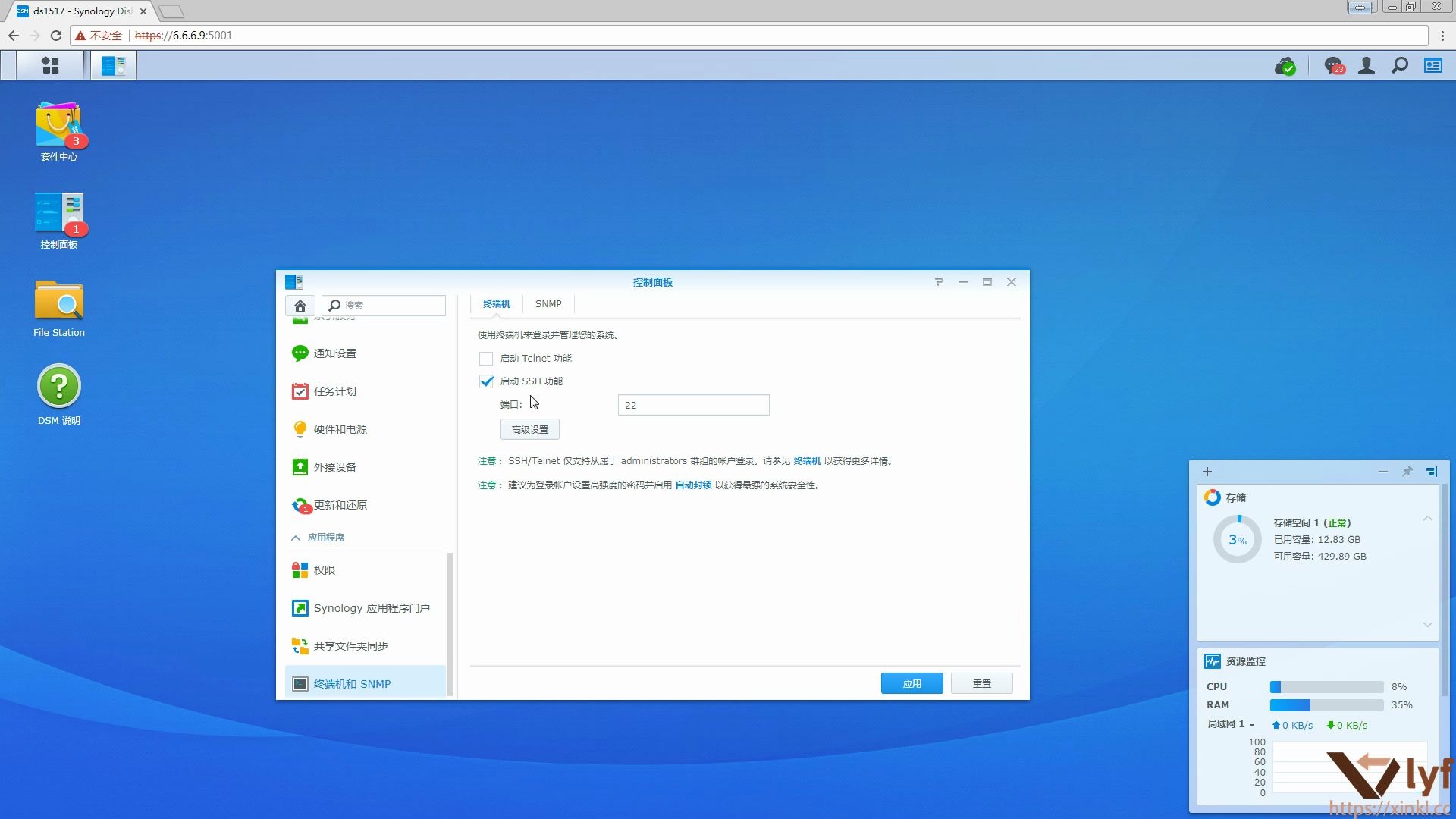Image resolution: width=1456 pixels, height=819 pixels.
Task: Click the search magnifier in the top bar
Action: click(1399, 66)
